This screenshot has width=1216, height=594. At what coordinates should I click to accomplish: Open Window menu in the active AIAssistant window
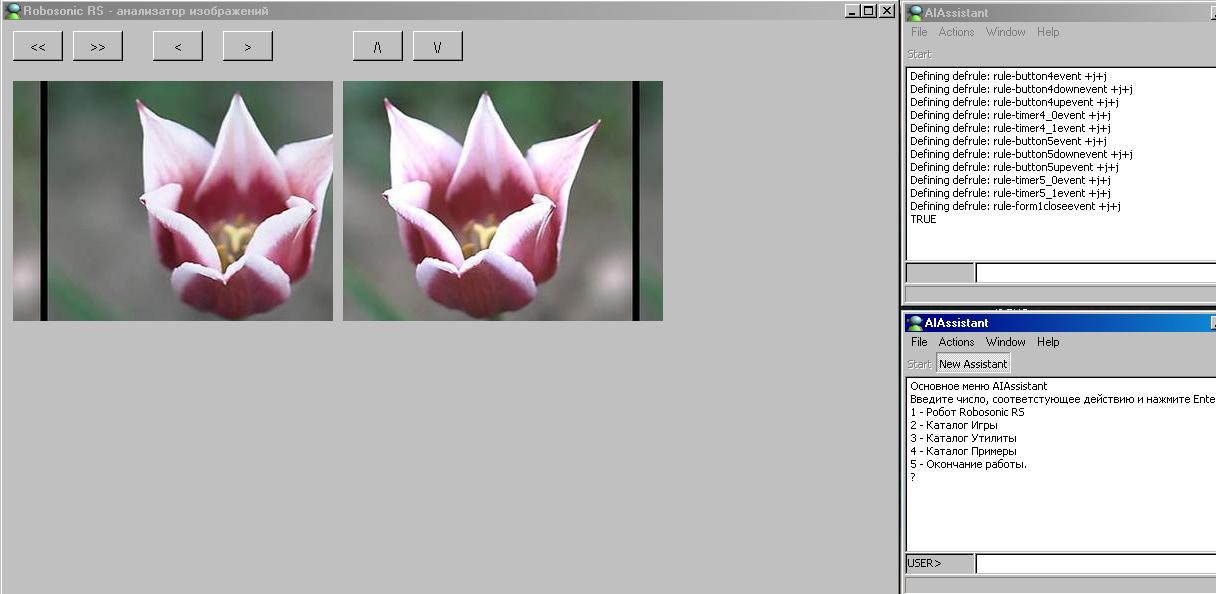tap(1005, 342)
